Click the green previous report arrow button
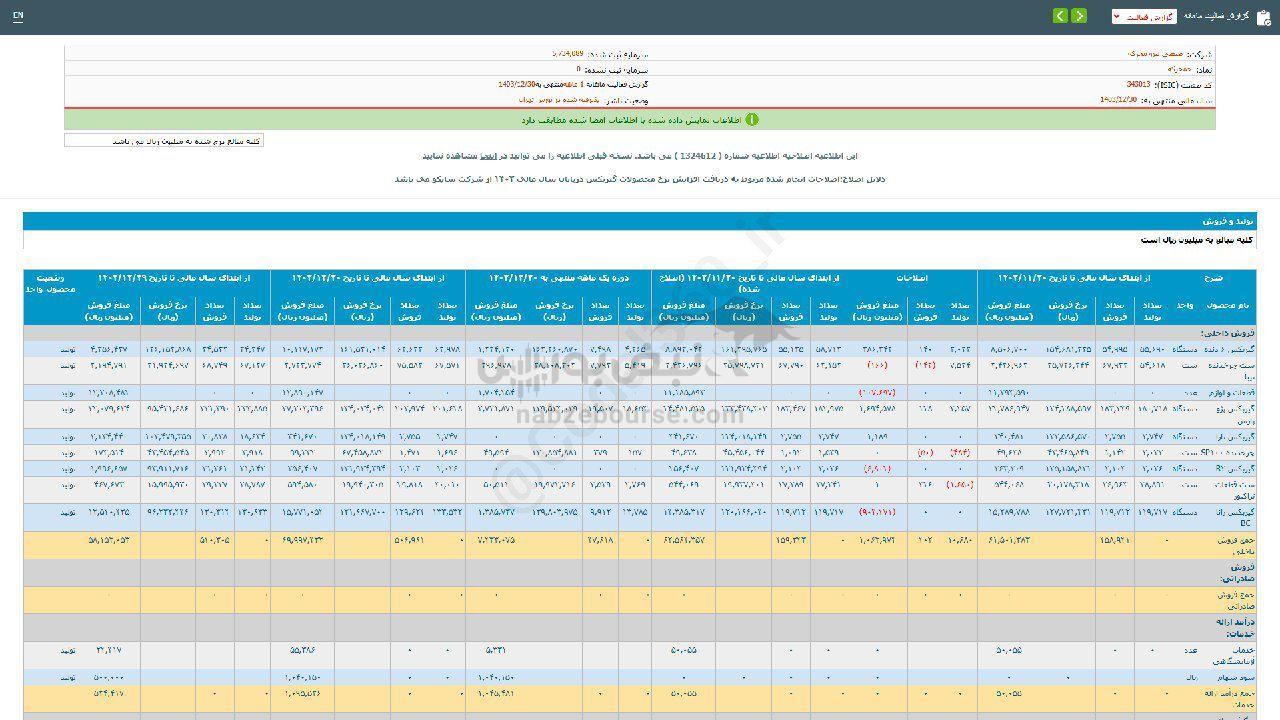Image resolution: width=1280 pixels, height=720 pixels. 1060,16
